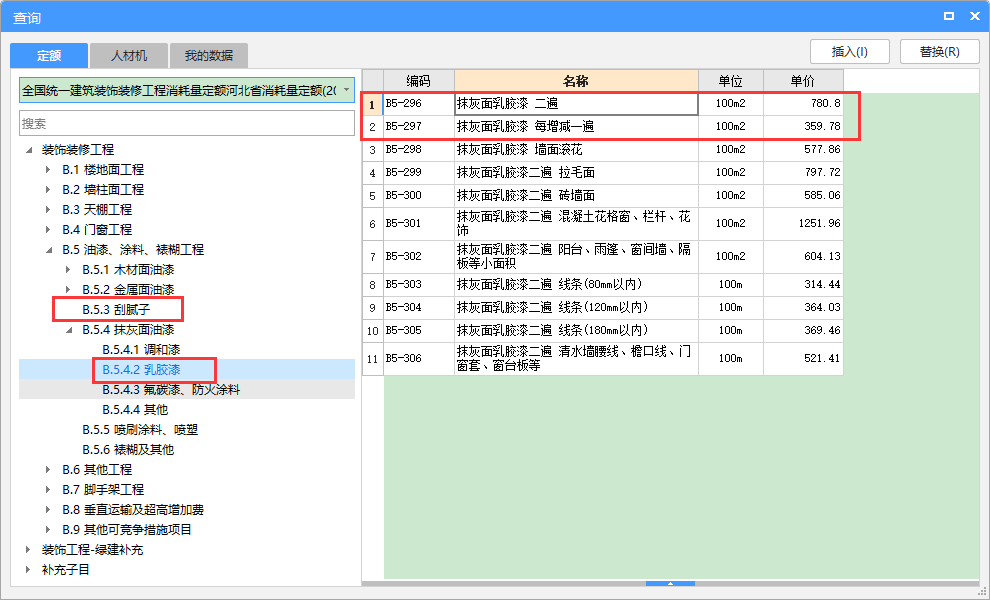Click 线条(80mm以内) row name
990x600 pixels.
576,285
